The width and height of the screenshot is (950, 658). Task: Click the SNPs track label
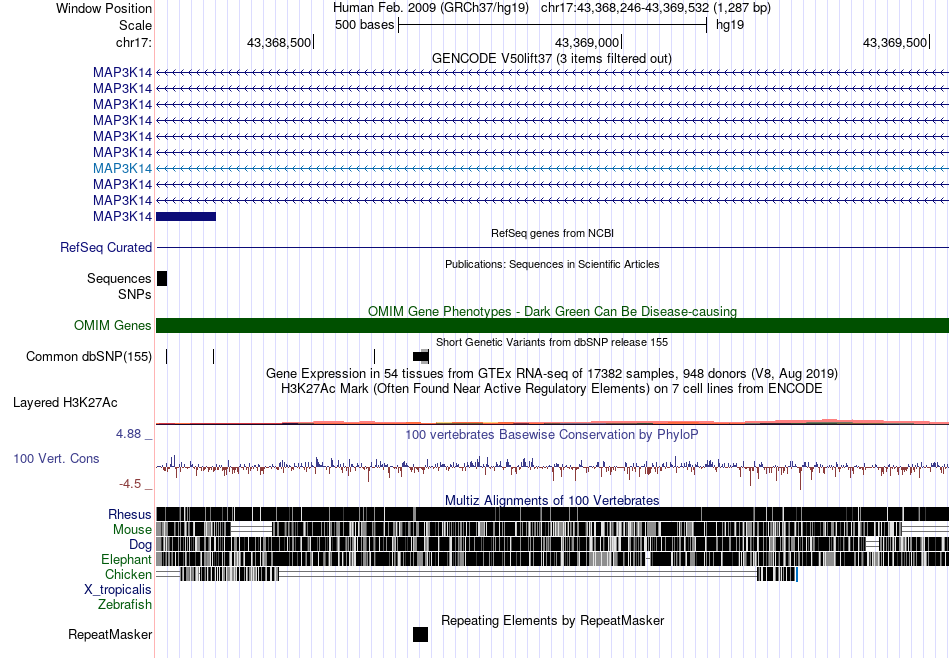pos(135,294)
